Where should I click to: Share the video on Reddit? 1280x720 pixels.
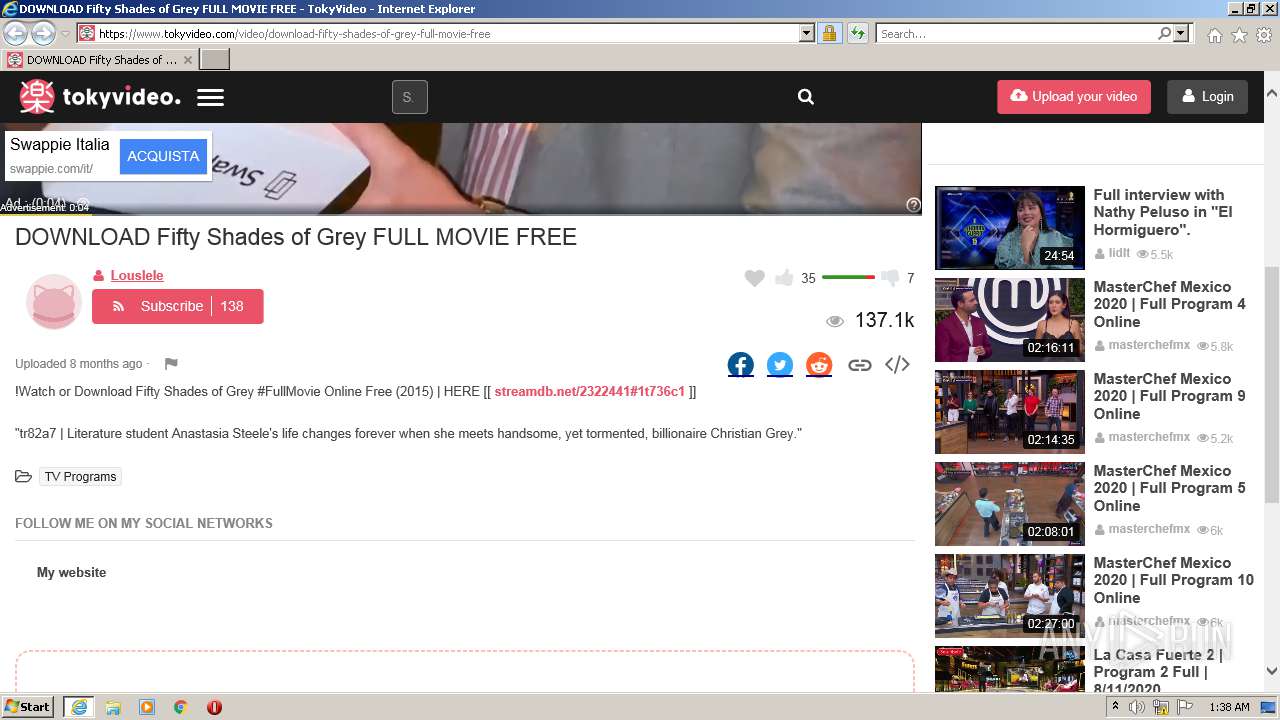819,365
